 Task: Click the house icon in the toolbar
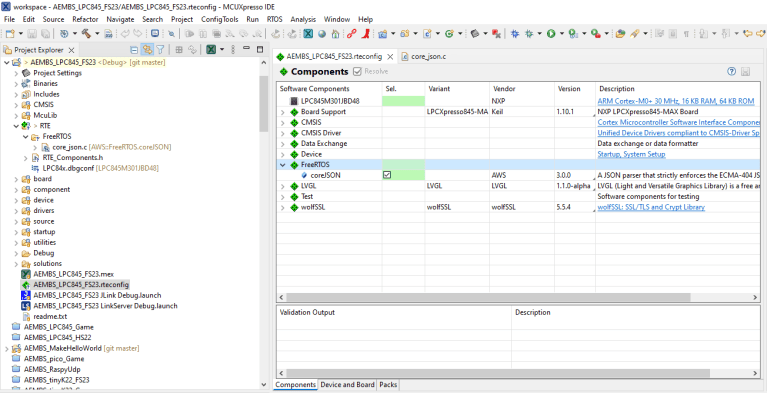click(336, 34)
